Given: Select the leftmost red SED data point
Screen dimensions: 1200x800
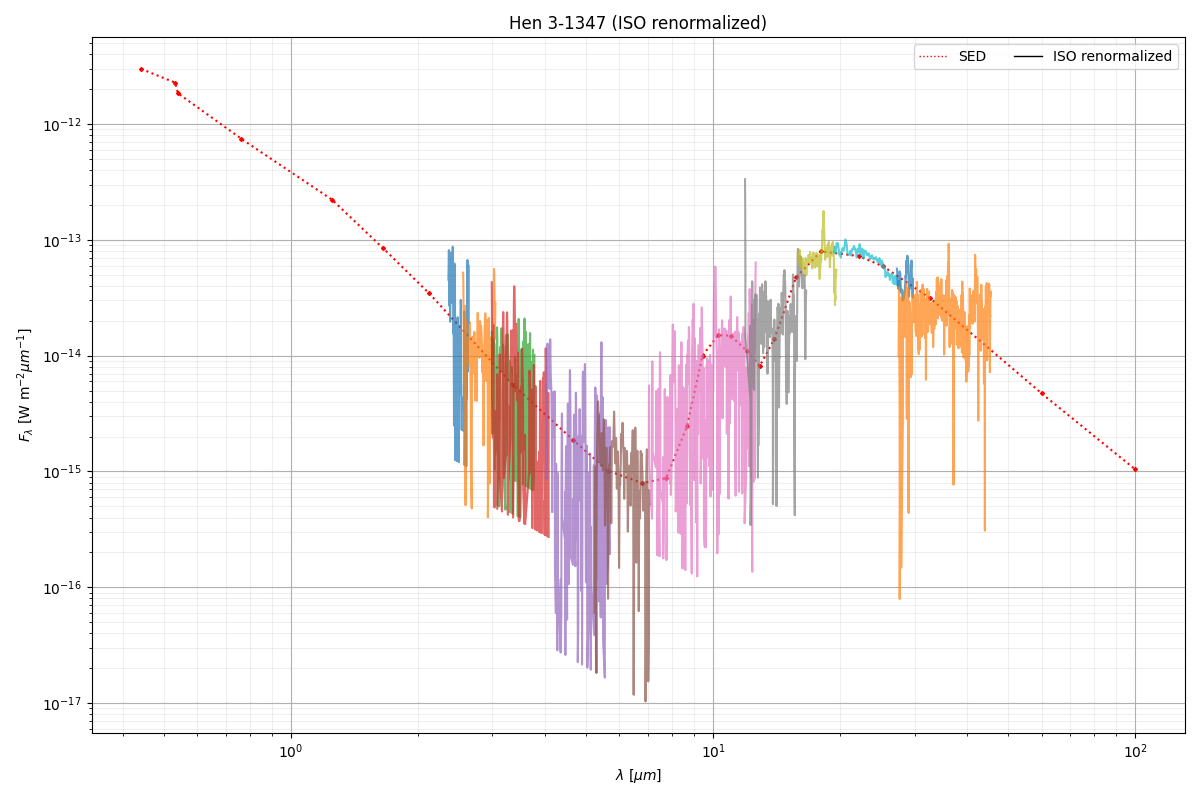Looking at the screenshot, I should tap(141, 70).
